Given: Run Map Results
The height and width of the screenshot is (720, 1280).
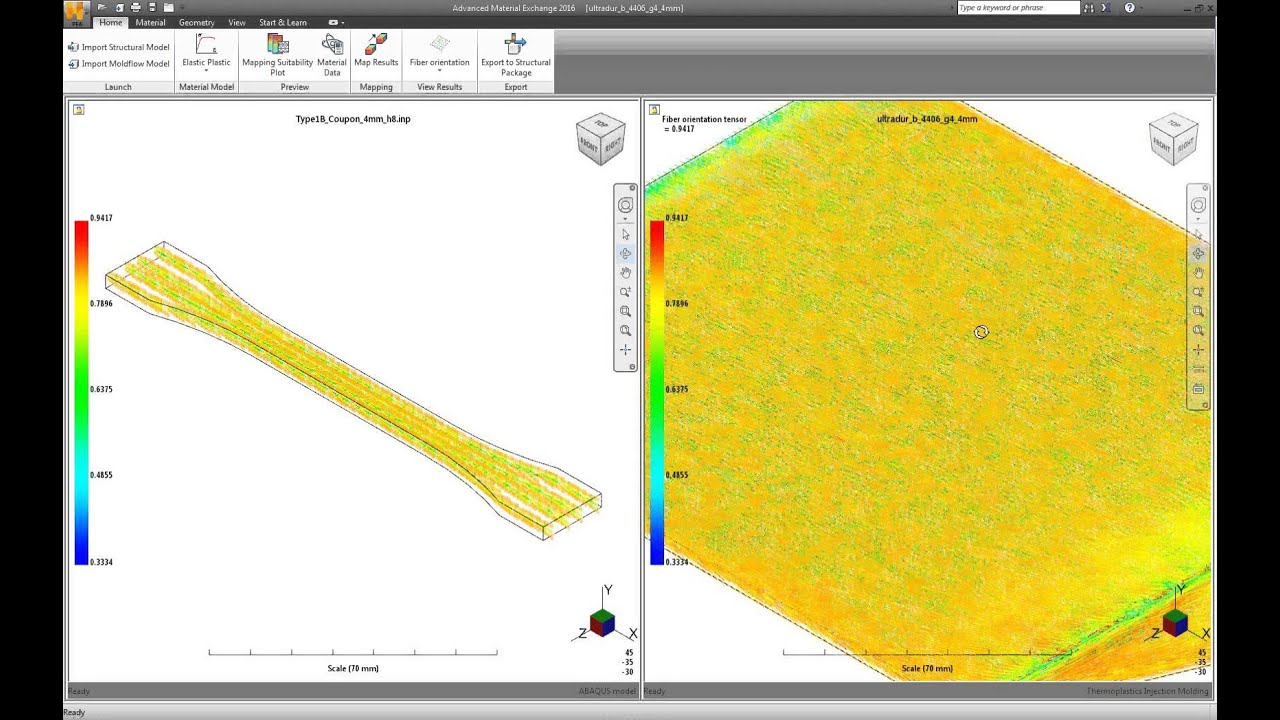Looking at the screenshot, I should click(376, 51).
